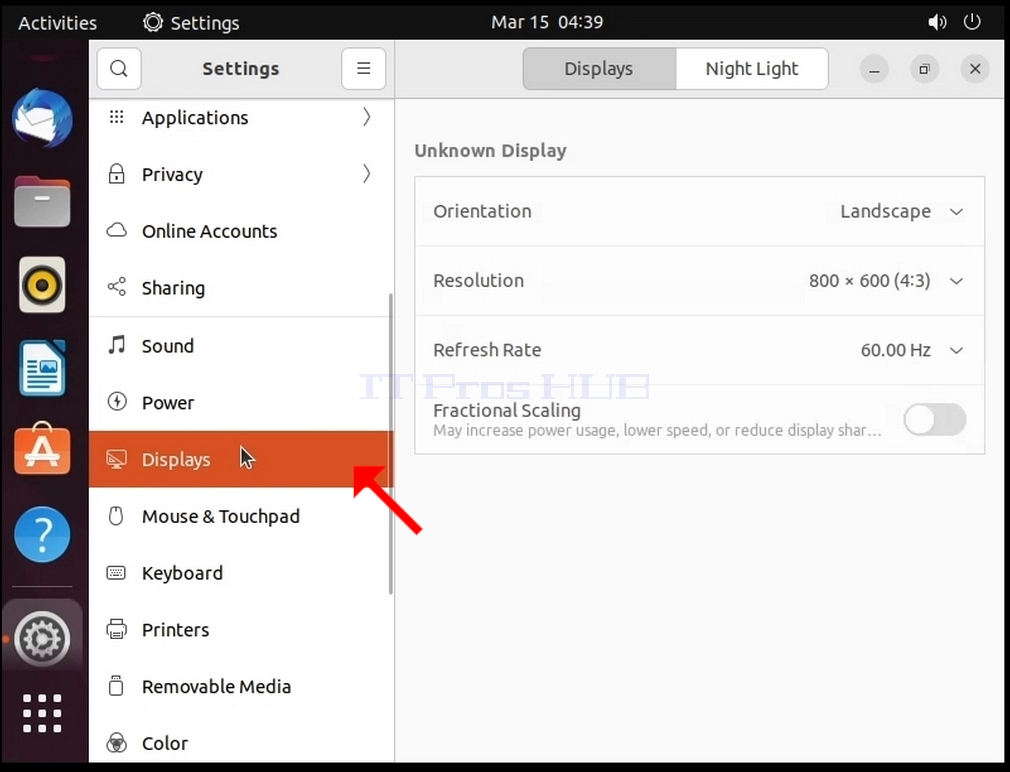Close the Settings window
The image size is (1010, 772).
point(975,69)
